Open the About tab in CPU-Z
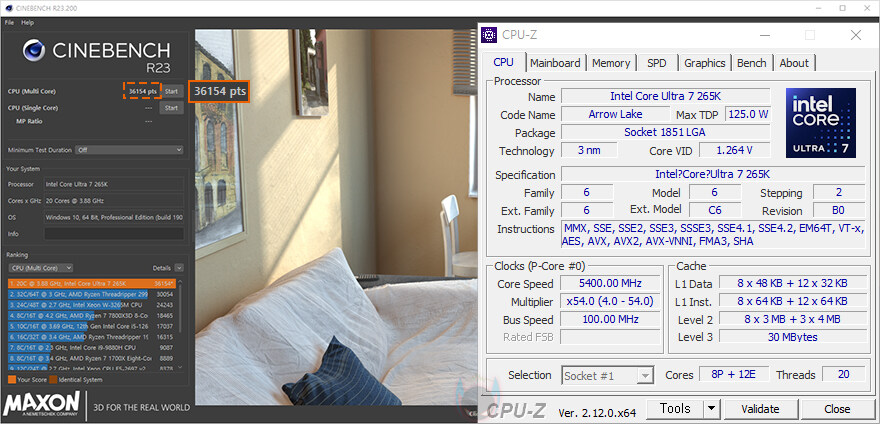 click(x=794, y=63)
